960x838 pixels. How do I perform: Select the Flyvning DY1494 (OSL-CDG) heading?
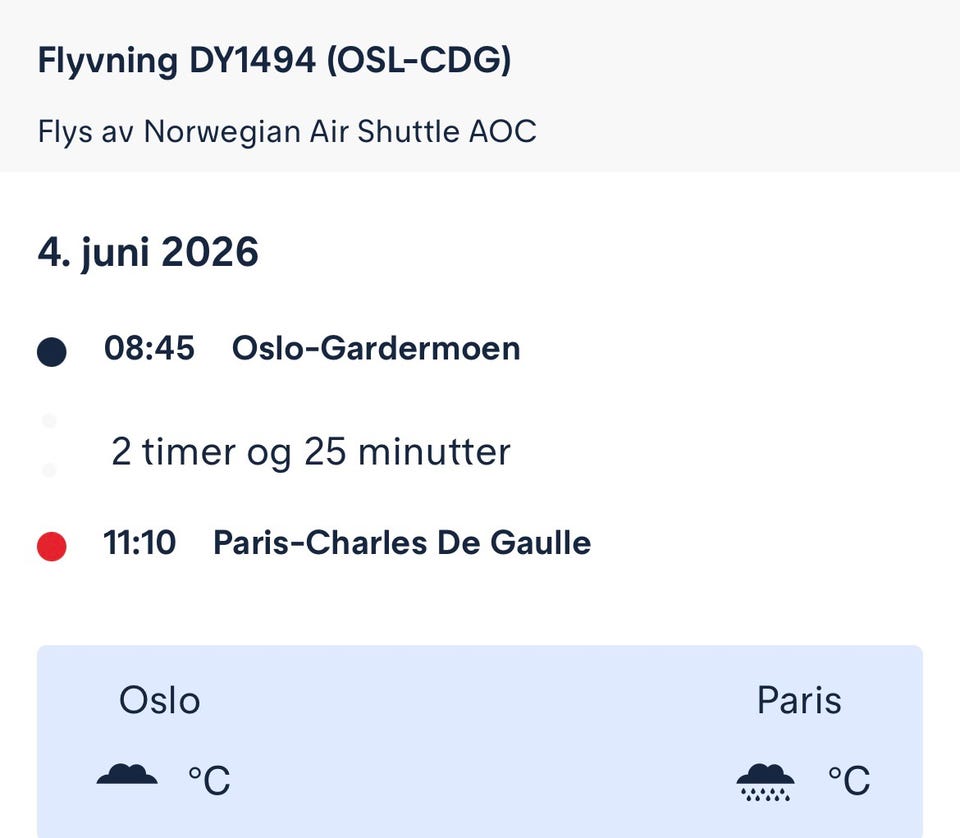tap(274, 61)
